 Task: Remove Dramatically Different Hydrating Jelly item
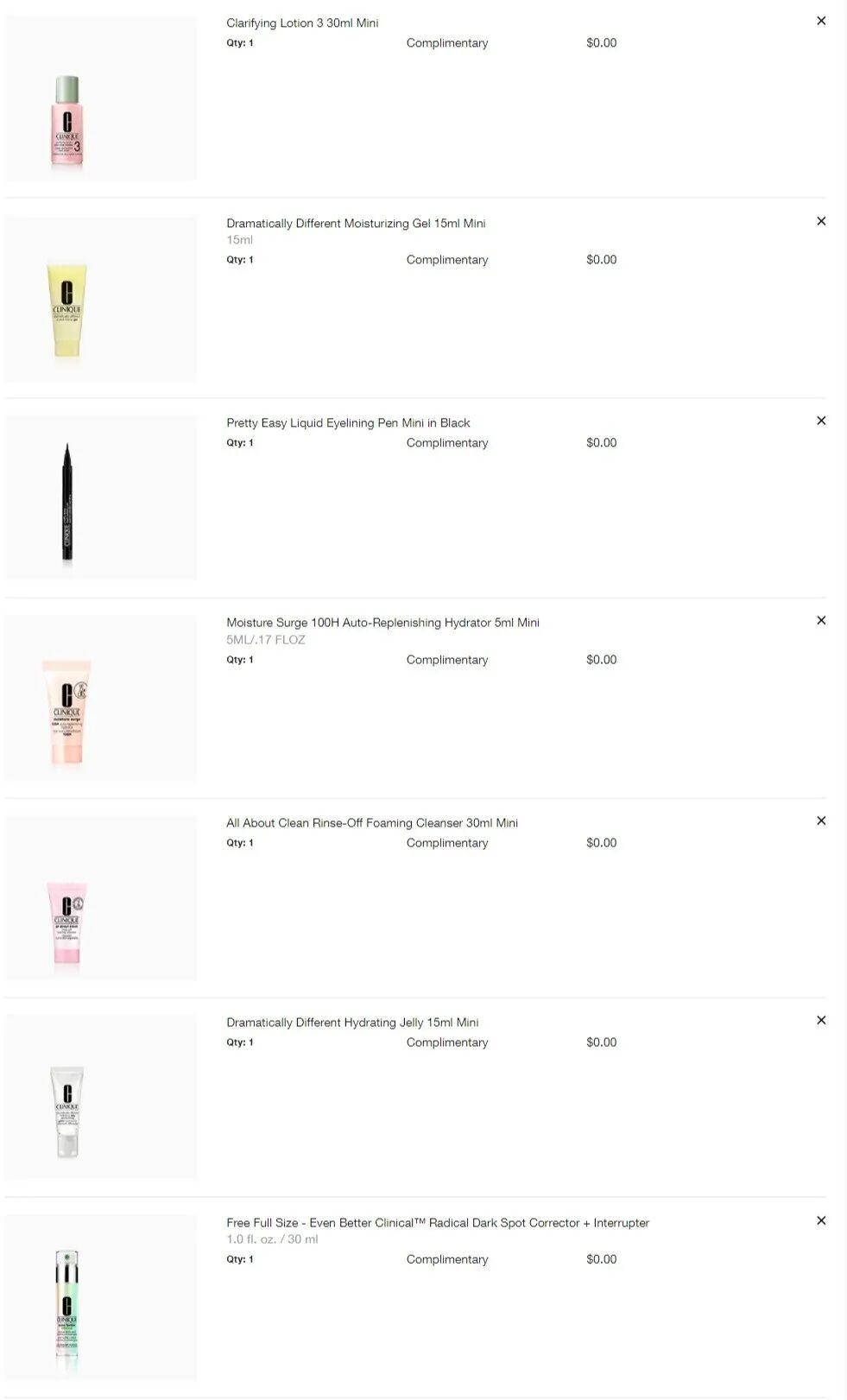click(x=821, y=1020)
